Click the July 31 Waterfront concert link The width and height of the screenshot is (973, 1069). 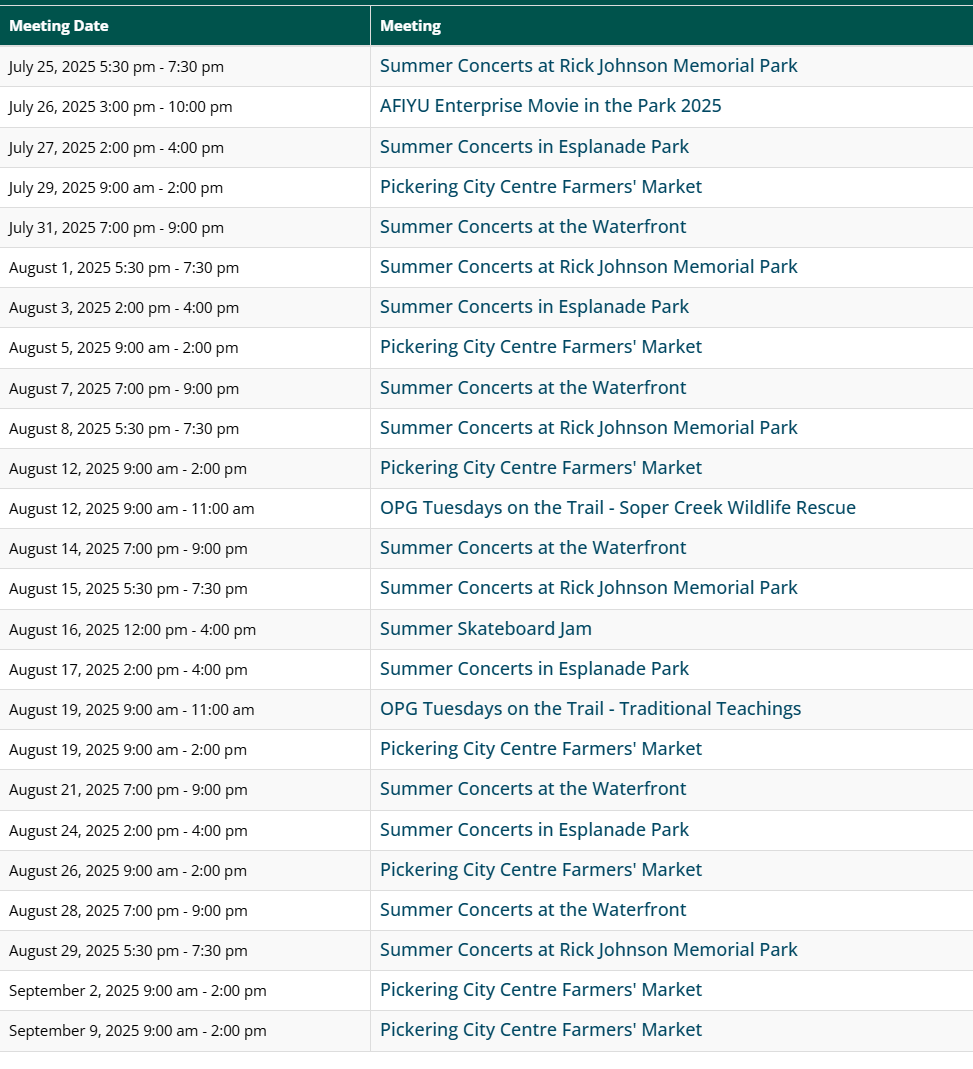pos(532,227)
